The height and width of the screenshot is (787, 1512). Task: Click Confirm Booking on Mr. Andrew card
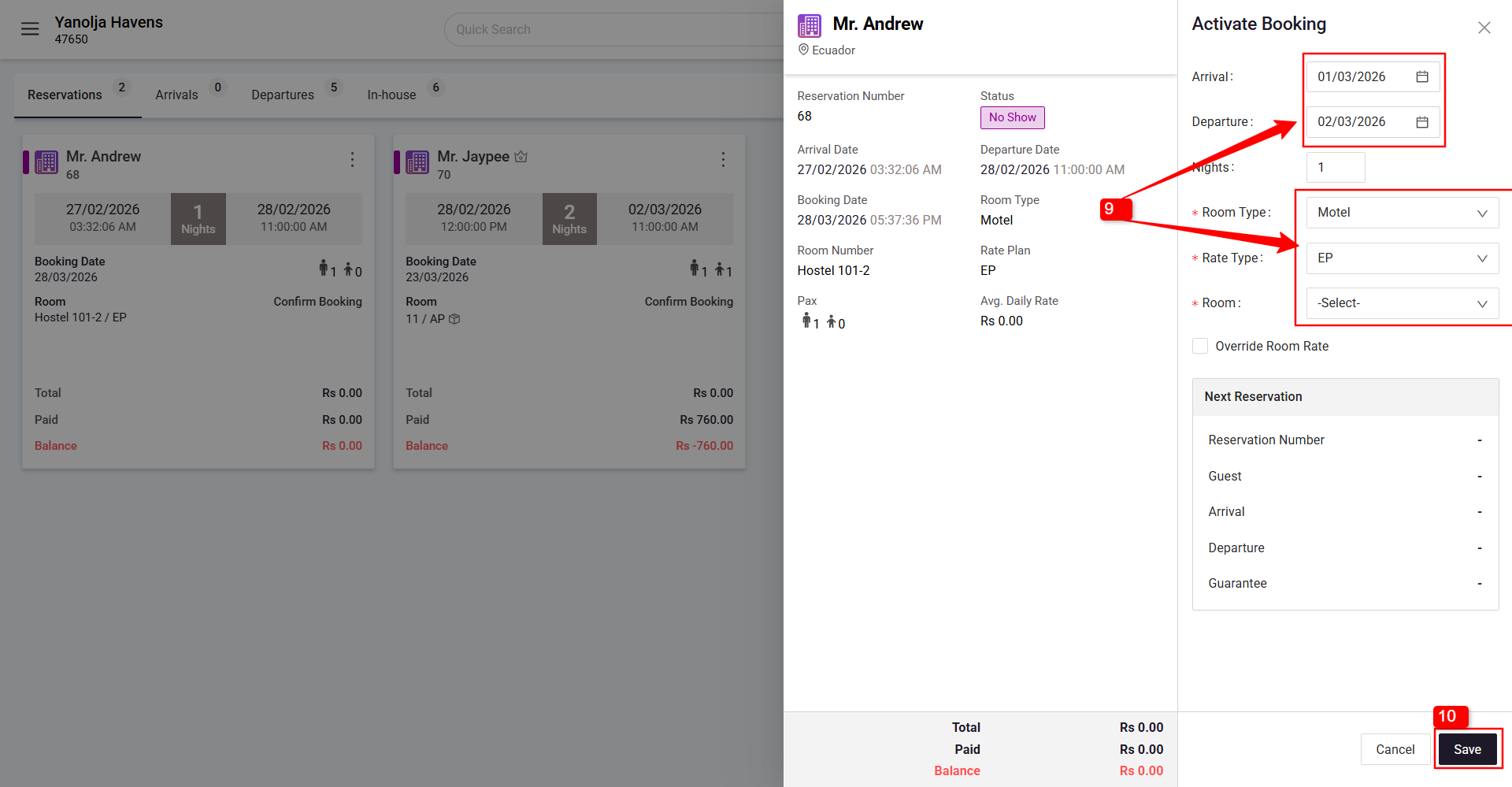(x=317, y=302)
